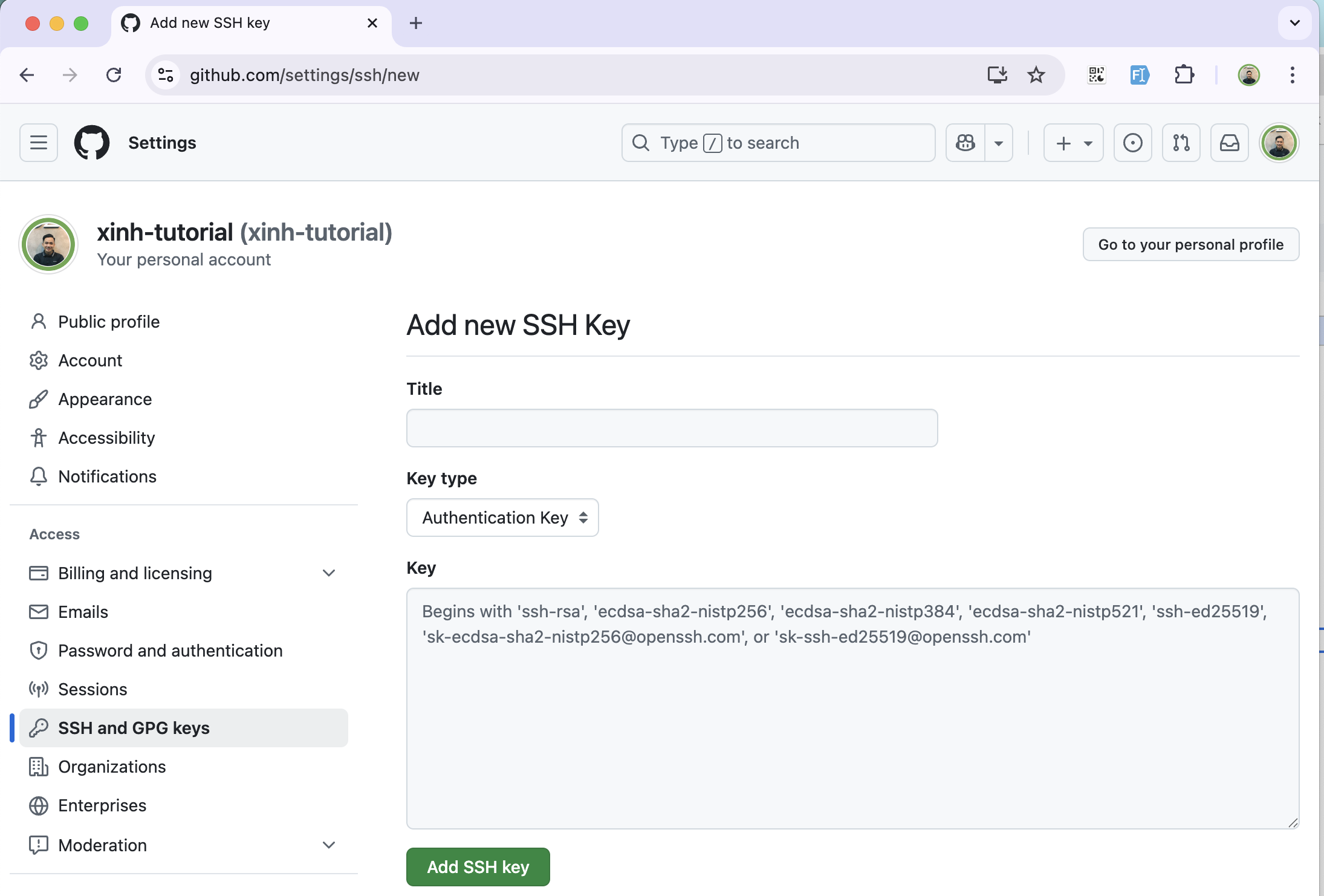Open Chrome three-dot menu
This screenshot has width=1324, height=896.
pyautogui.click(x=1293, y=75)
